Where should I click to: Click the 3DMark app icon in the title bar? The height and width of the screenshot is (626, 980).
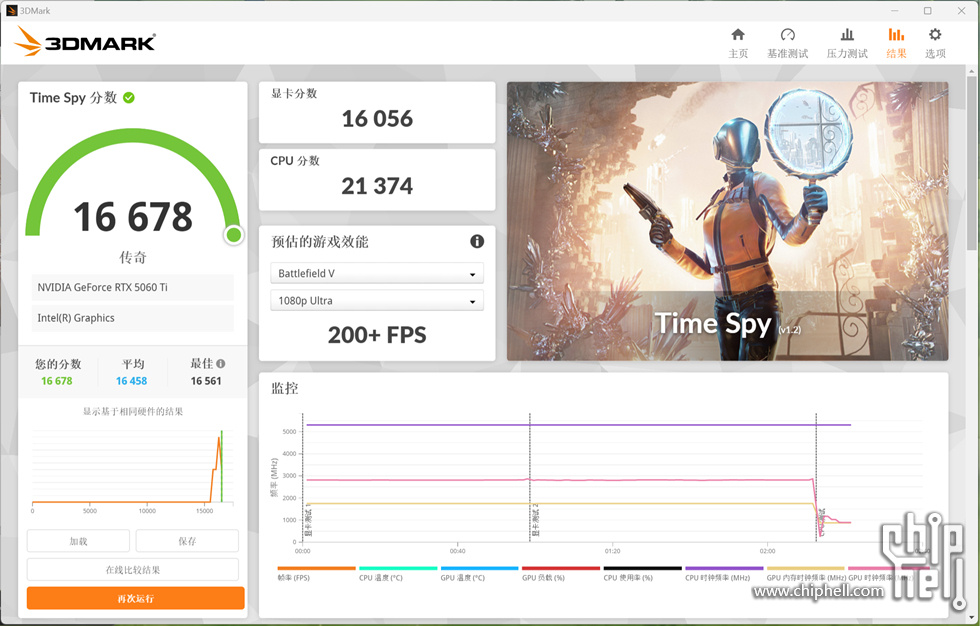(x=11, y=11)
